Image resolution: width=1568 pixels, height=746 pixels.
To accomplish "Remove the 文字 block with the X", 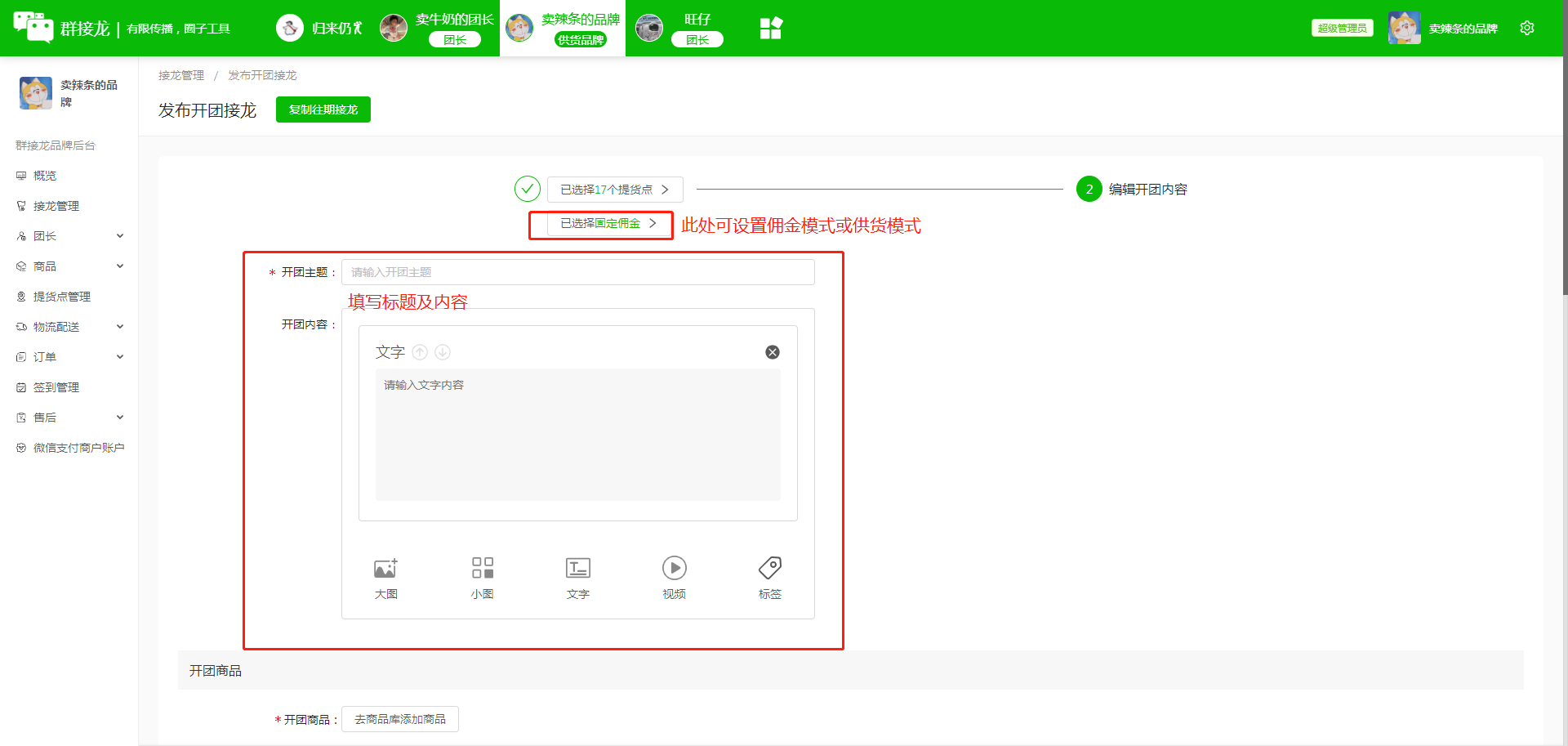I will pos(773,352).
